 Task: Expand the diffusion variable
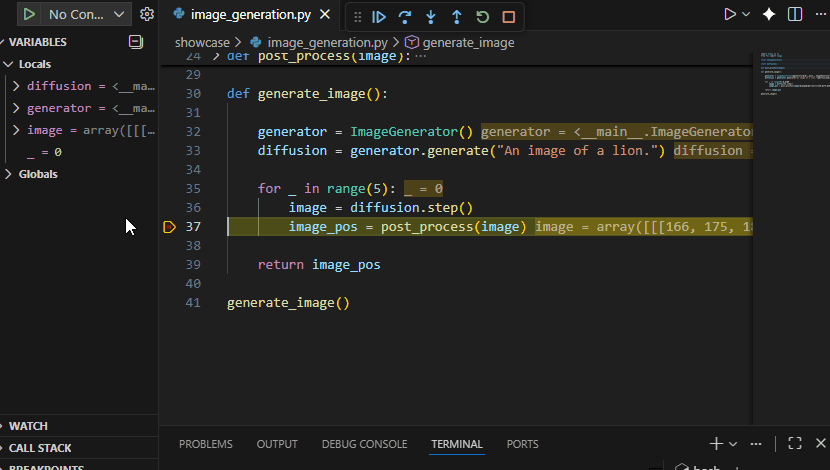click(x=16, y=86)
